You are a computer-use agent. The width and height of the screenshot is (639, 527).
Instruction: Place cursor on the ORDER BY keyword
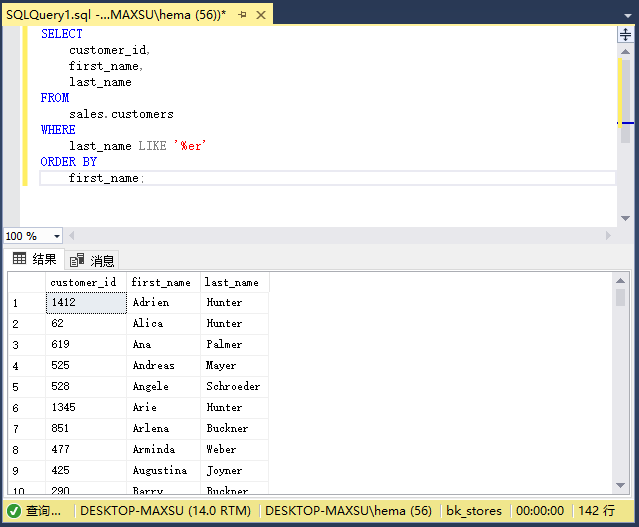[x=68, y=162]
